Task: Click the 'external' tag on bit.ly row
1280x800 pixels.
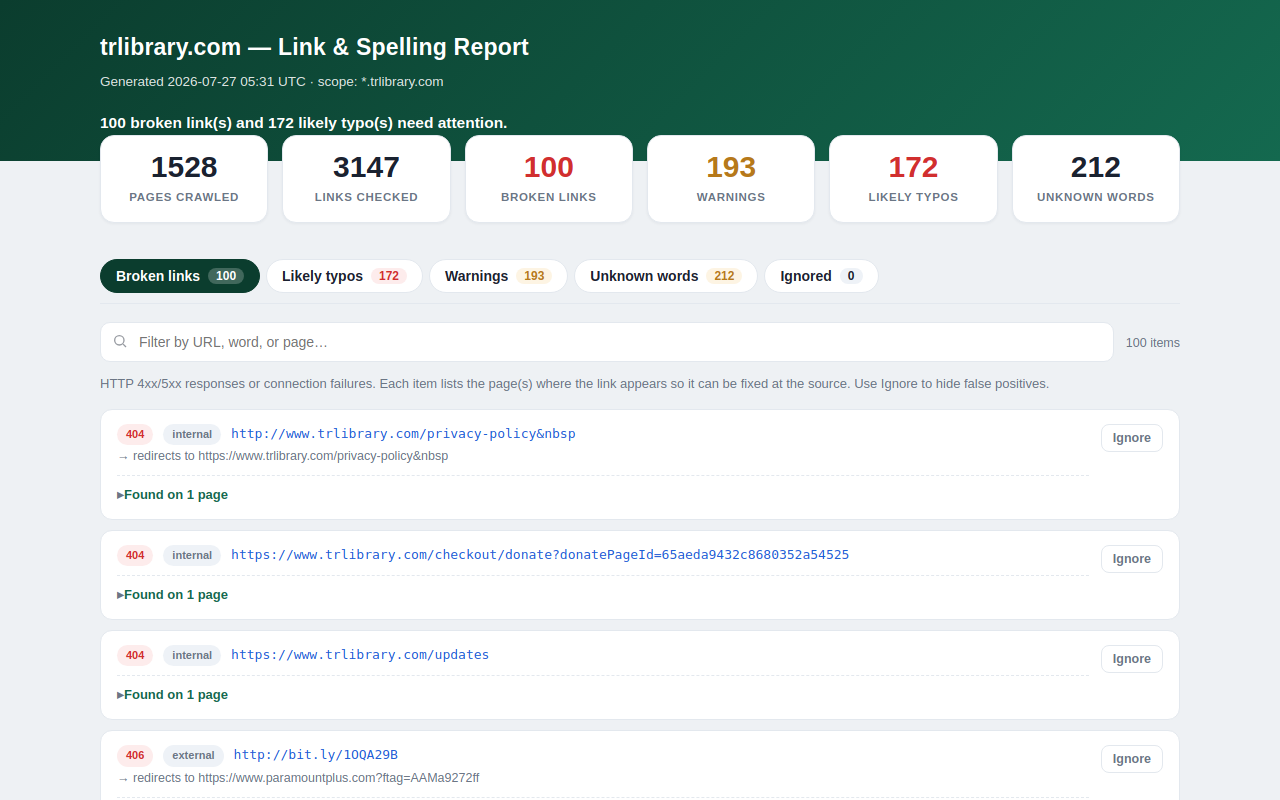Action: [194, 755]
